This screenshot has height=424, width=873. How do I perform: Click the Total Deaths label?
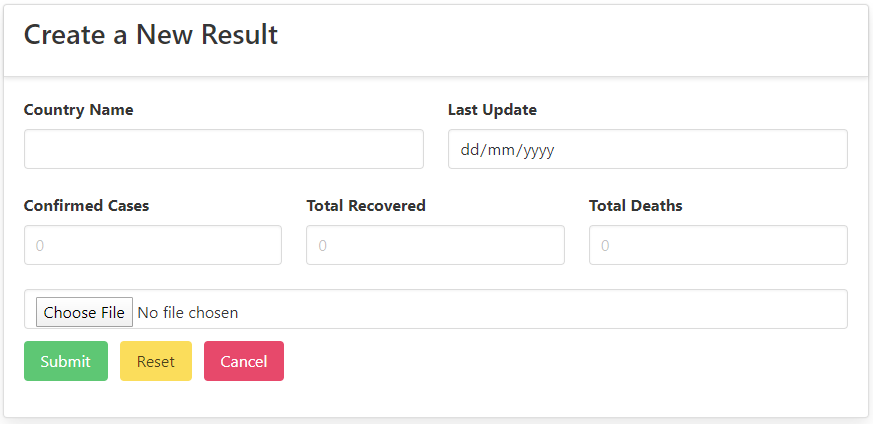pyautogui.click(x=636, y=206)
